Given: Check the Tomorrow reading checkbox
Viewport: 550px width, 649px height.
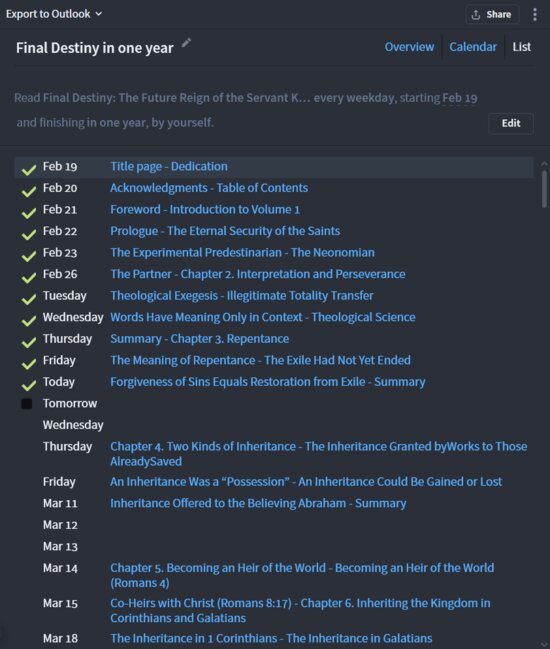Looking at the screenshot, I should coord(26,404).
